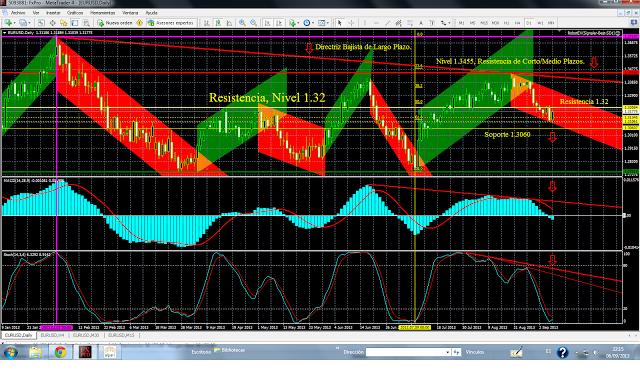Select the horizontal line drawing tool
Screen dimensions: 640x384
coord(376,23)
